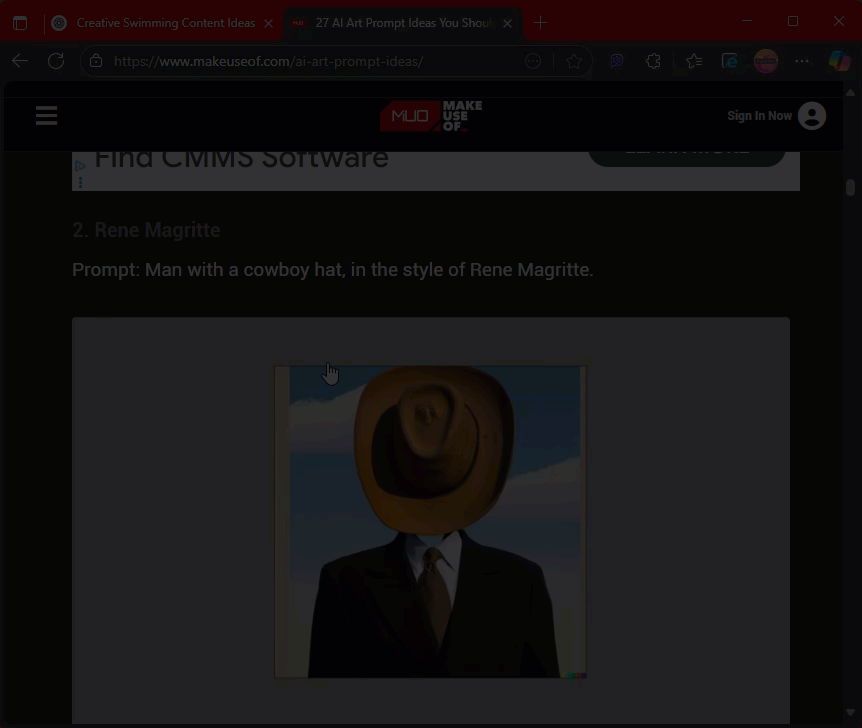This screenshot has height=728, width=862.
Task: Open the tab actions menu icon
Action: pos(20,22)
